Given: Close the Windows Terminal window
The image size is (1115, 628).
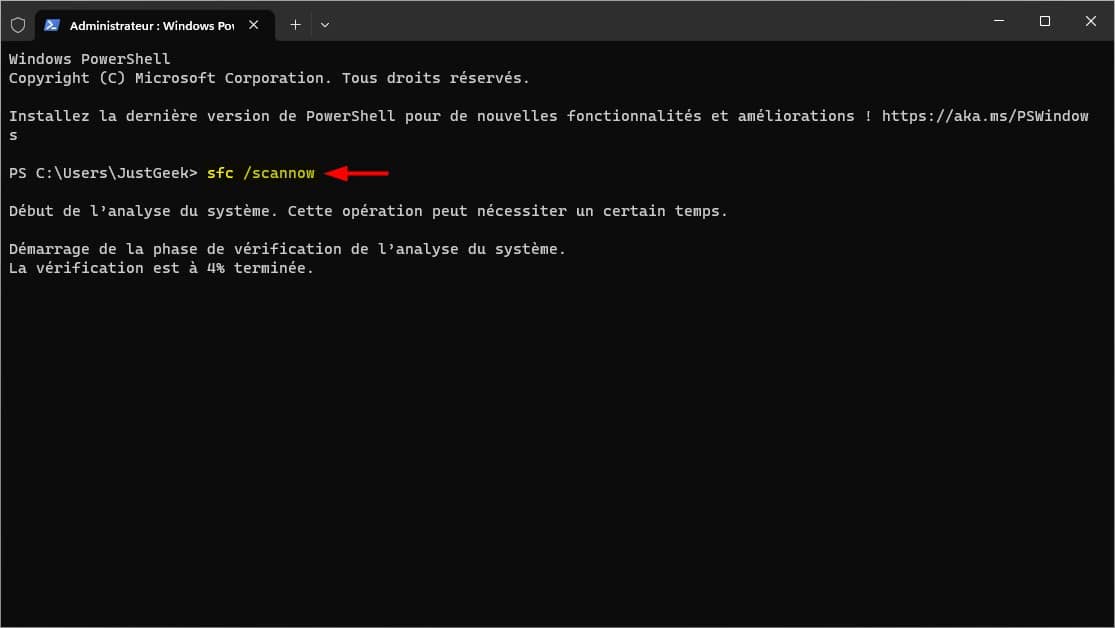Looking at the screenshot, I should click(1091, 21).
